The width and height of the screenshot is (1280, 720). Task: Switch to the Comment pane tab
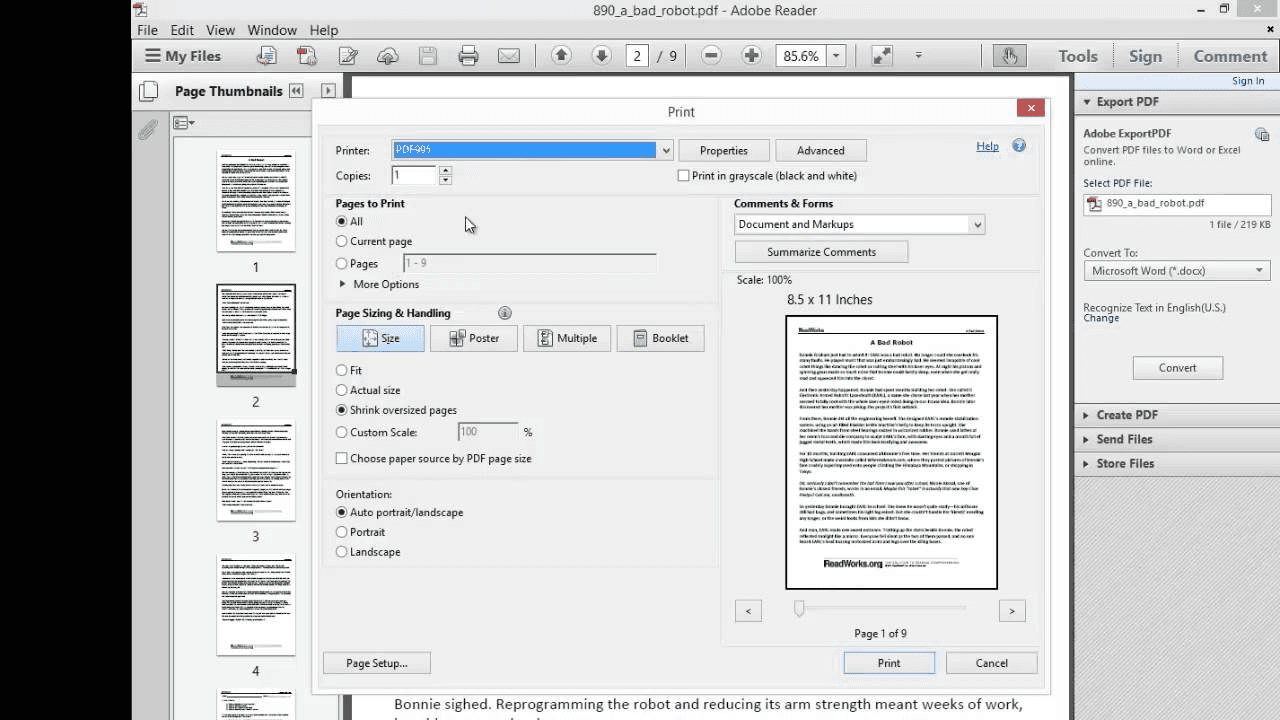(1230, 56)
